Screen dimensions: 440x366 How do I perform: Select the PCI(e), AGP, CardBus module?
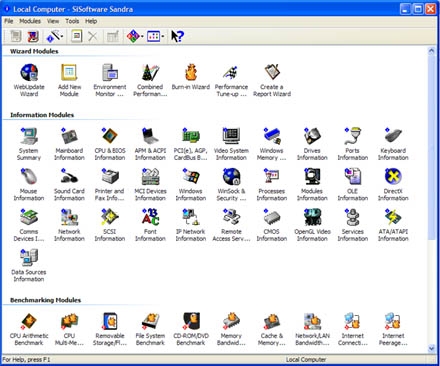tap(191, 144)
